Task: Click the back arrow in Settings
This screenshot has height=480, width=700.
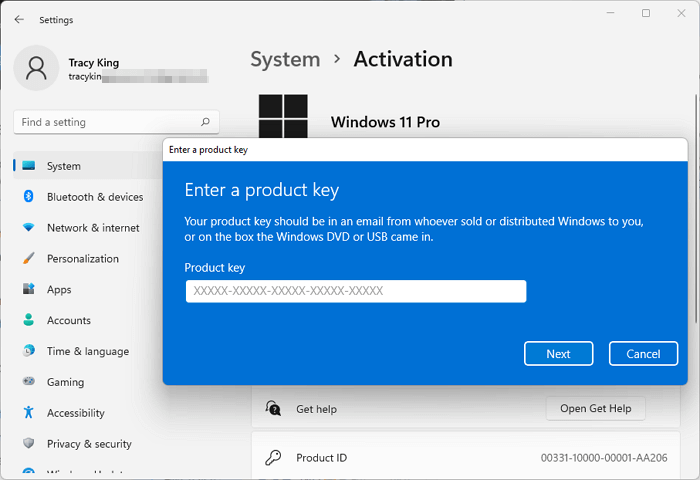Action: pos(19,19)
